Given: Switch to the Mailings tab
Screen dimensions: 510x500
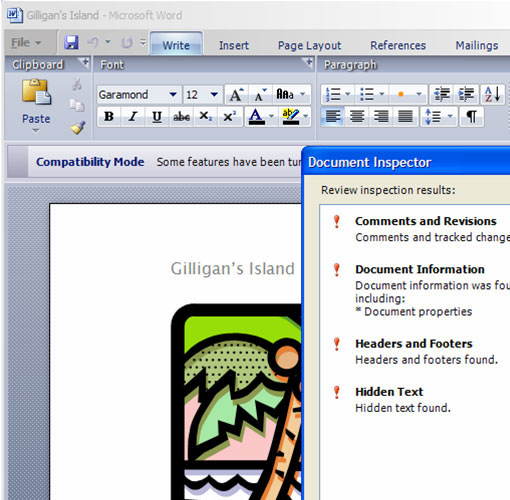Looking at the screenshot, I should pos(477,45).
